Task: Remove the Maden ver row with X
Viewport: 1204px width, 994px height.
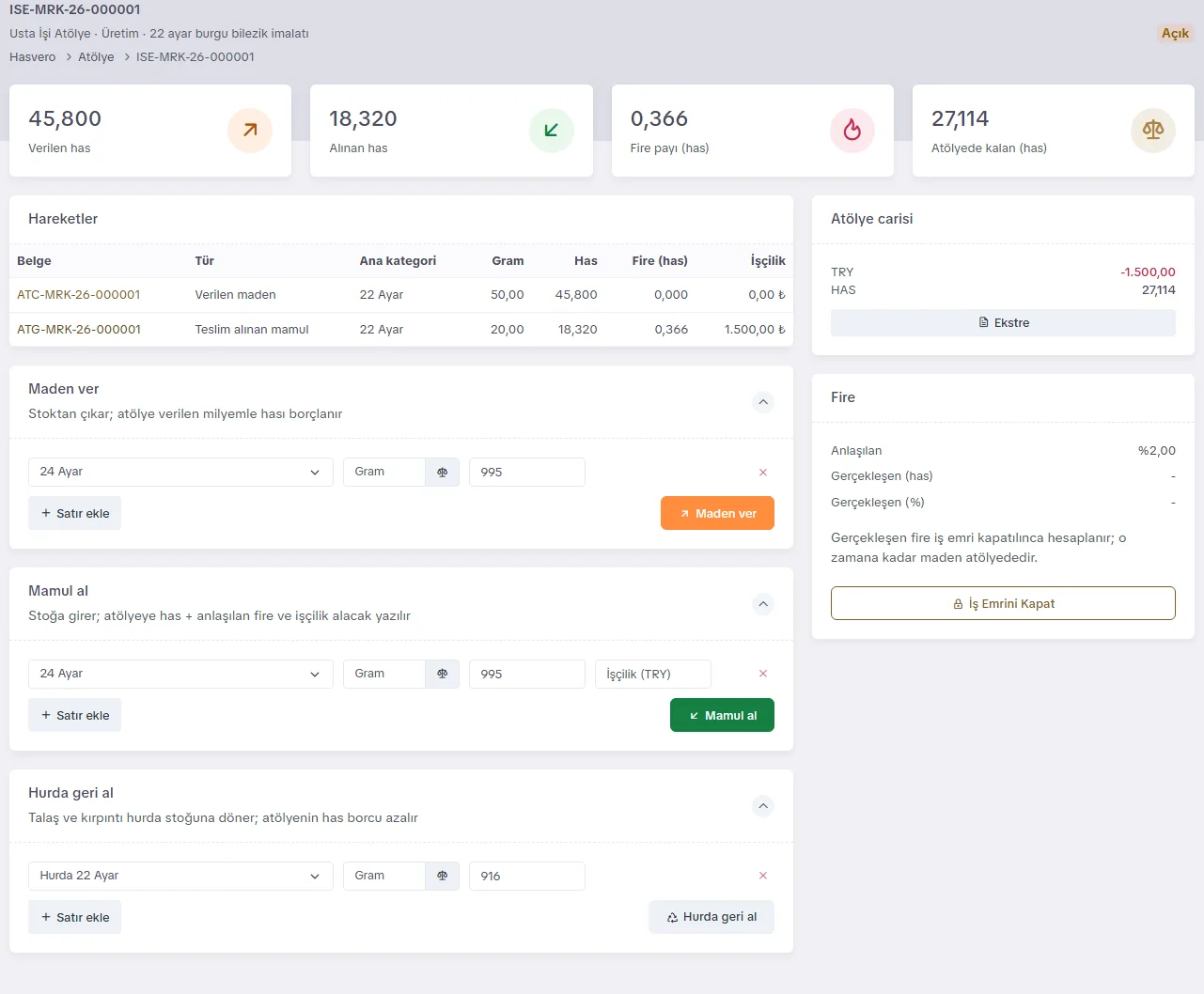Action: tap(763, 473)
